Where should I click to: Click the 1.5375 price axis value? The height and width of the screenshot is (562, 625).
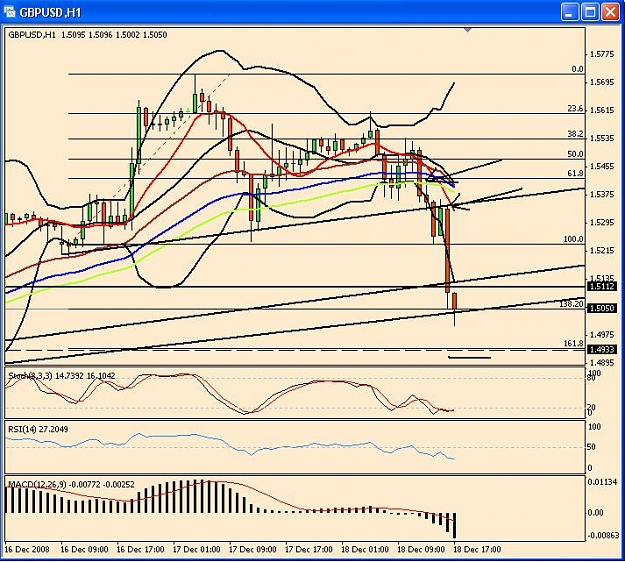click(602, 194)
